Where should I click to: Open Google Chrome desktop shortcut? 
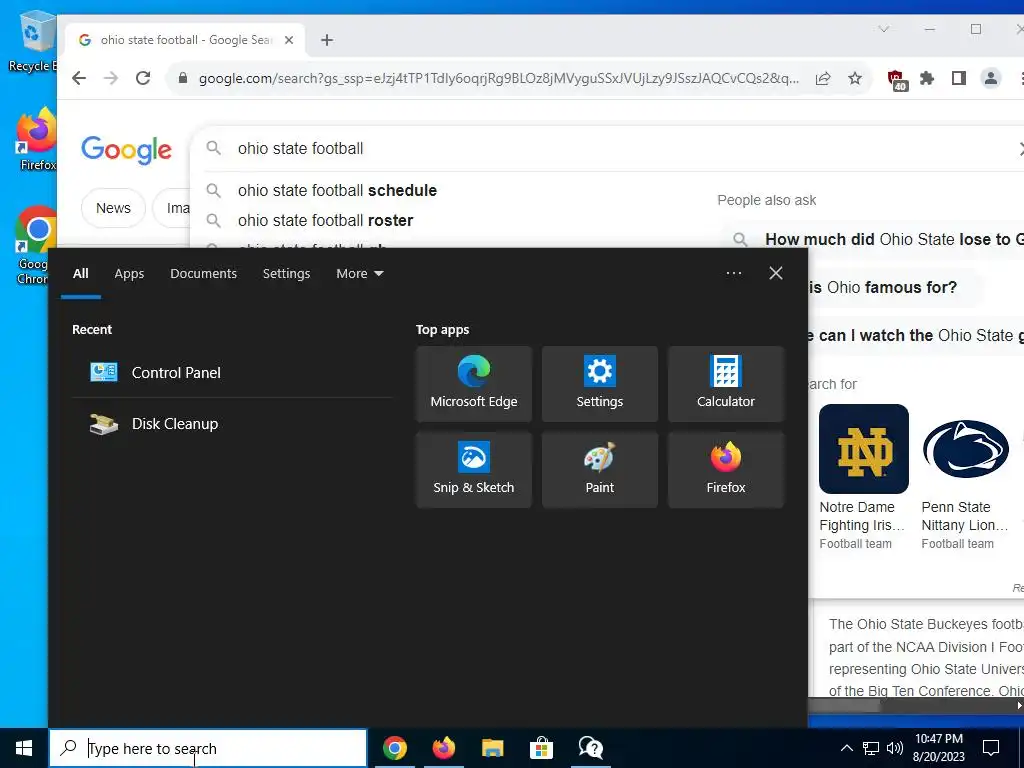coord(34,245)
